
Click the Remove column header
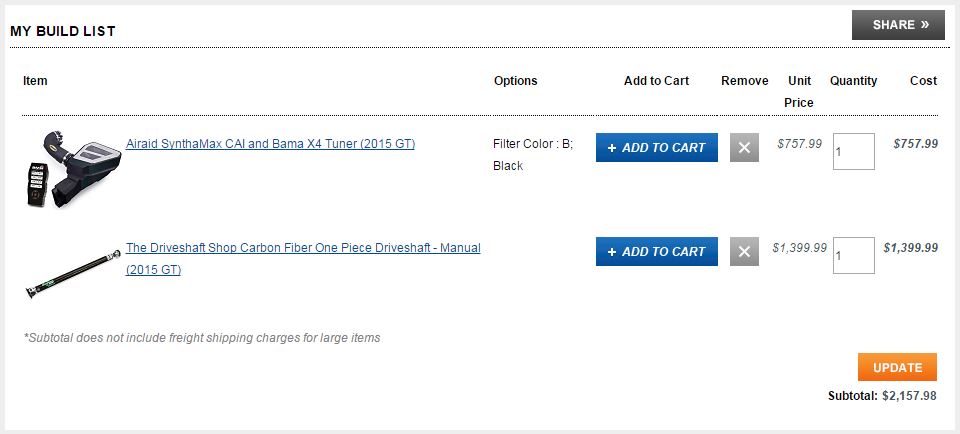click(x=744, y=81)
